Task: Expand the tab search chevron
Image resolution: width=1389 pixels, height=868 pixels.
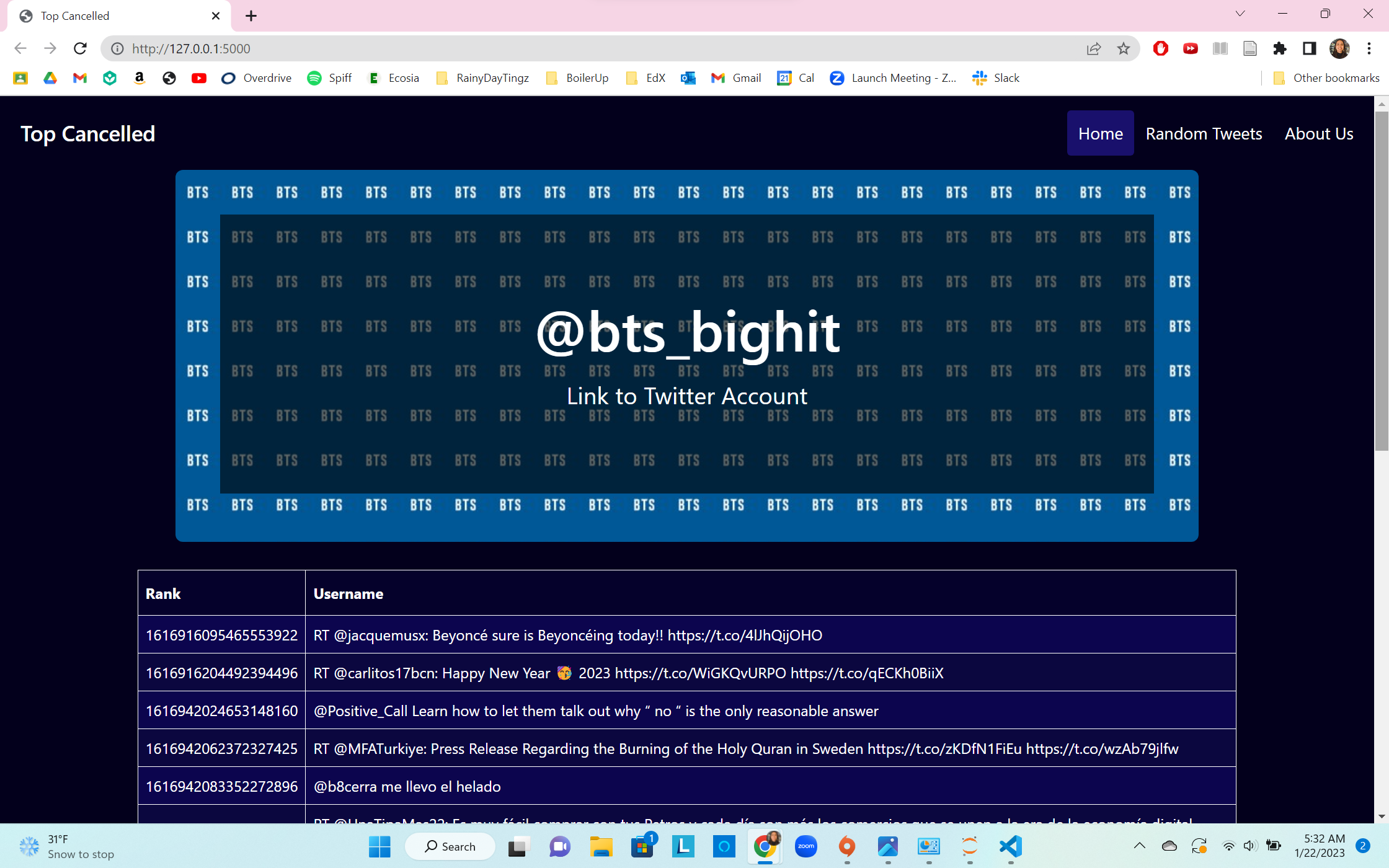Action: tap(1240, 14)
